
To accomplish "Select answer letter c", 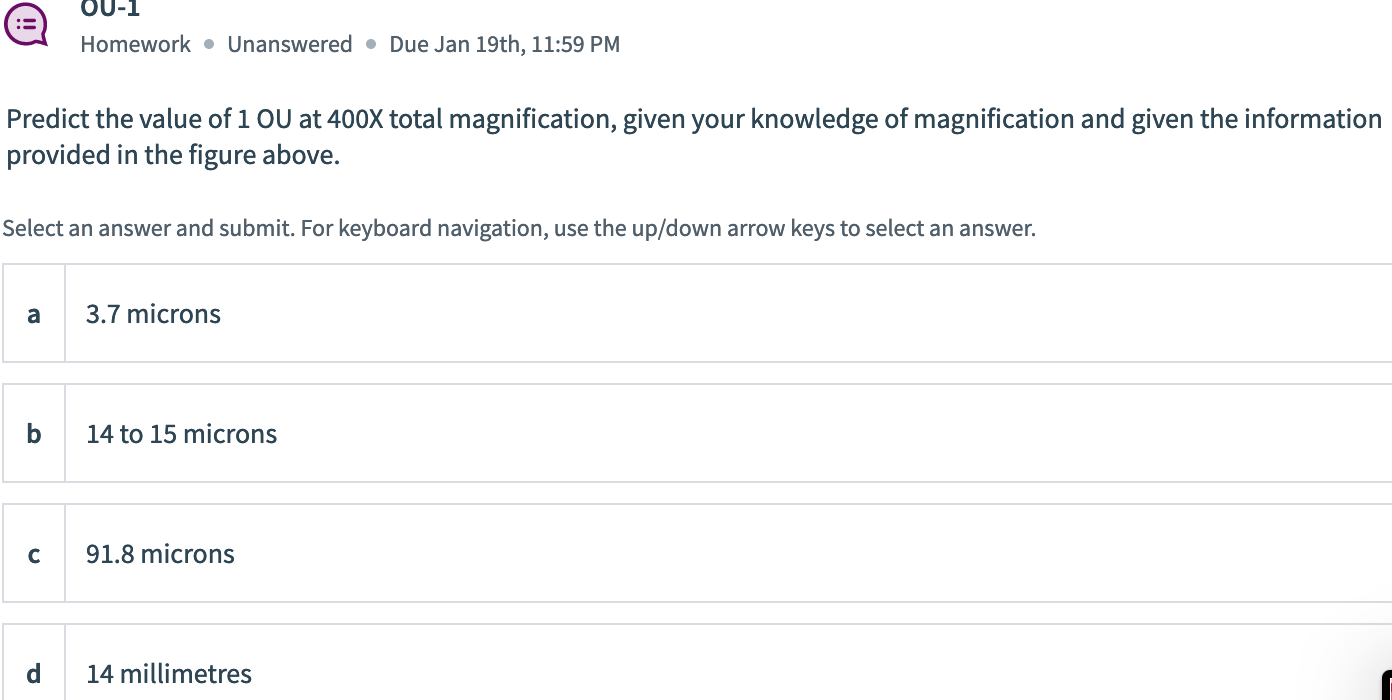I will (34, 554).
